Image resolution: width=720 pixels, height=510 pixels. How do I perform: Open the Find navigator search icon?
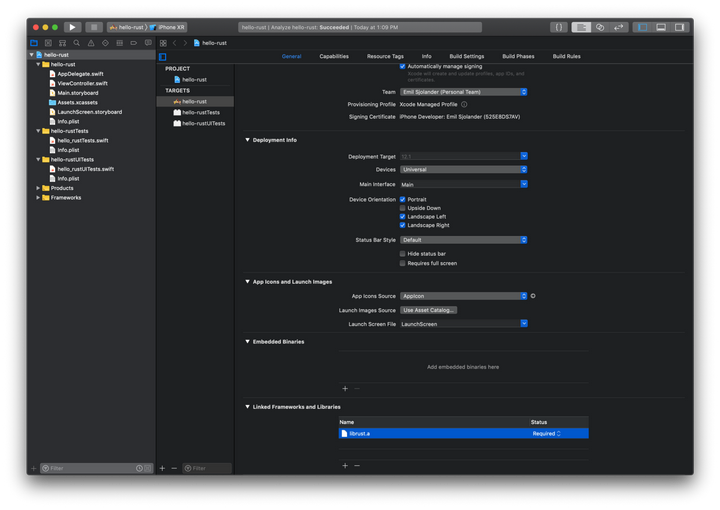(x=77, y=43)
